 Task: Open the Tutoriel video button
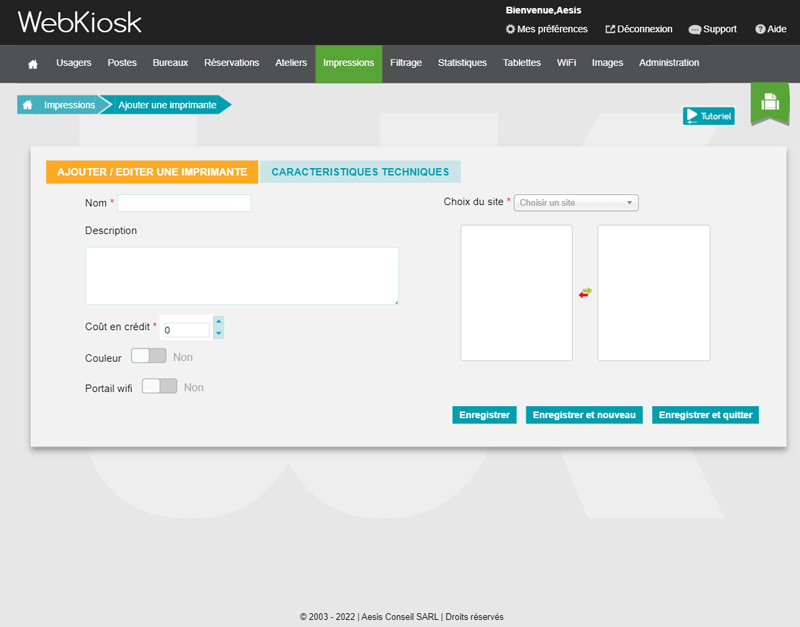[x=709, y=116]
